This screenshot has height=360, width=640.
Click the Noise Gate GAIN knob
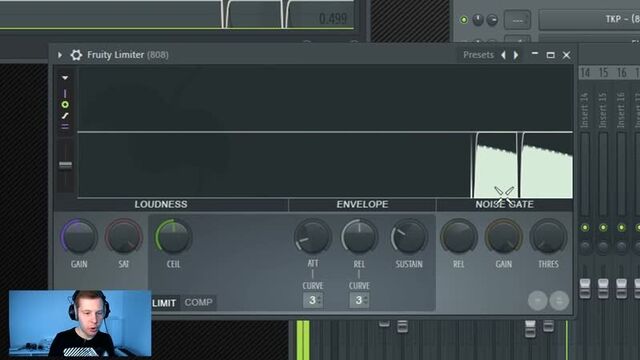[x=504, y=236]
